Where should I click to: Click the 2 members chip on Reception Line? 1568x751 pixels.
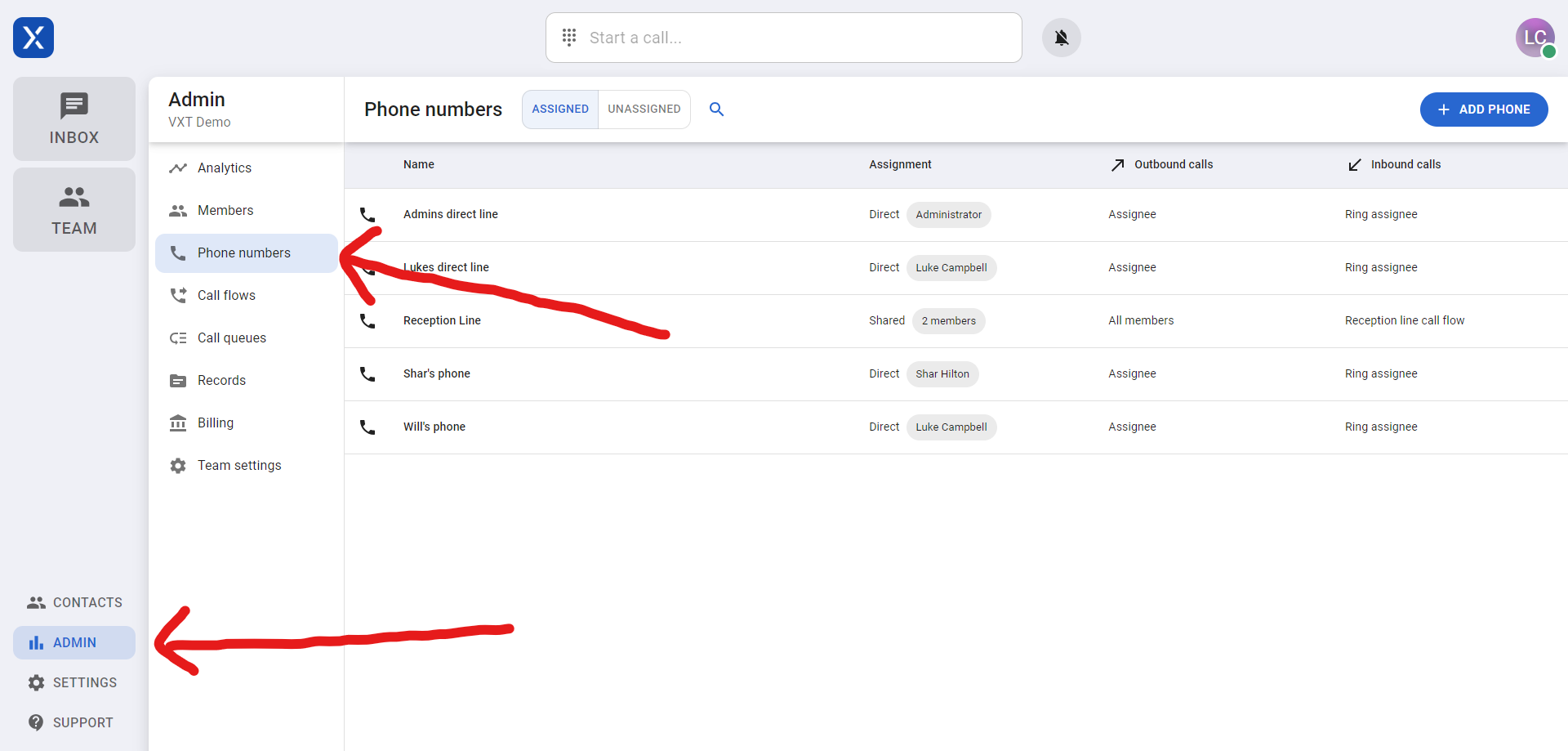pos(948,320)
